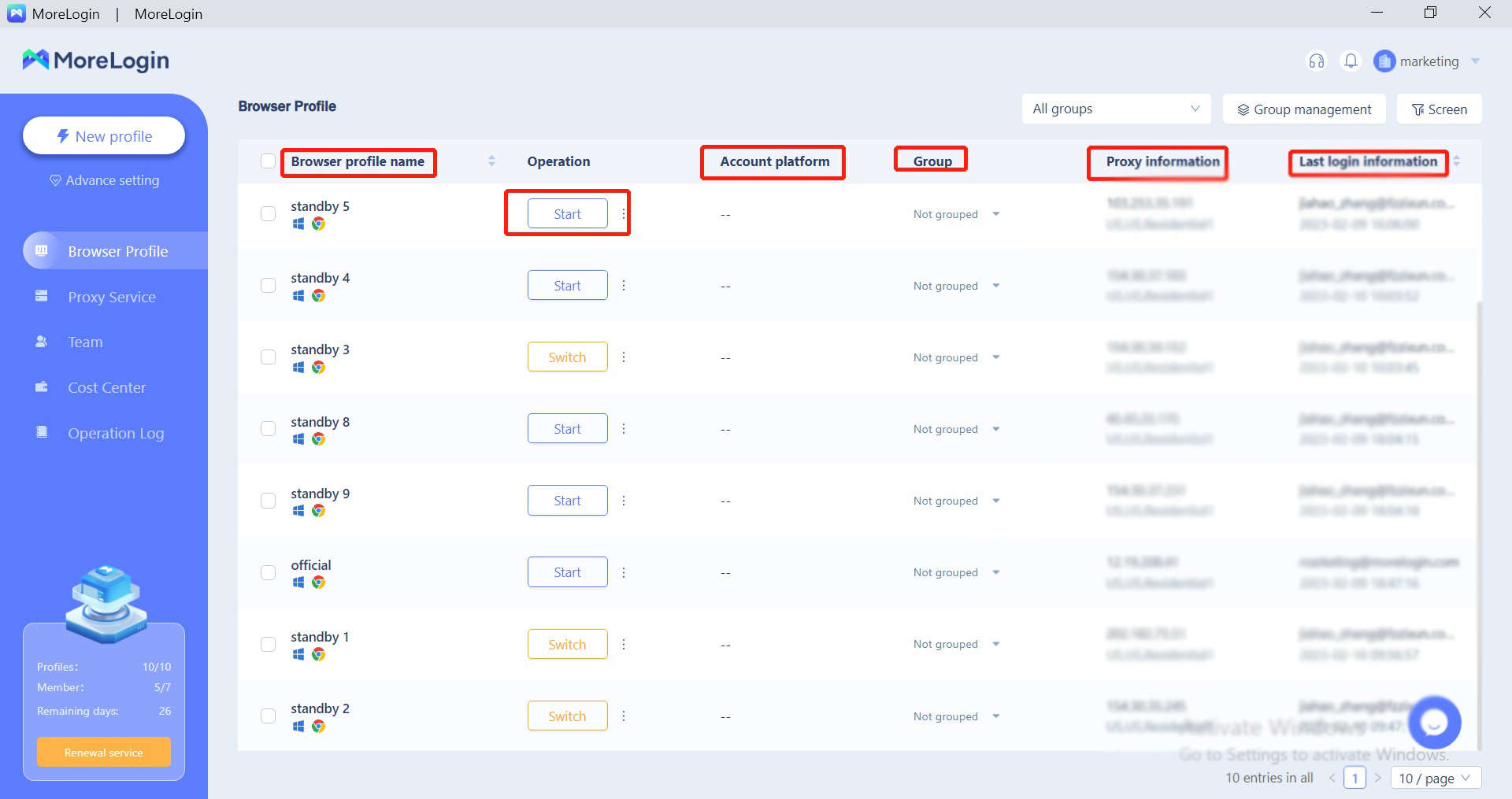Expand group dropdown for standby 4
The height and width of the screenshot is (799, 1512).
[996, 286]
